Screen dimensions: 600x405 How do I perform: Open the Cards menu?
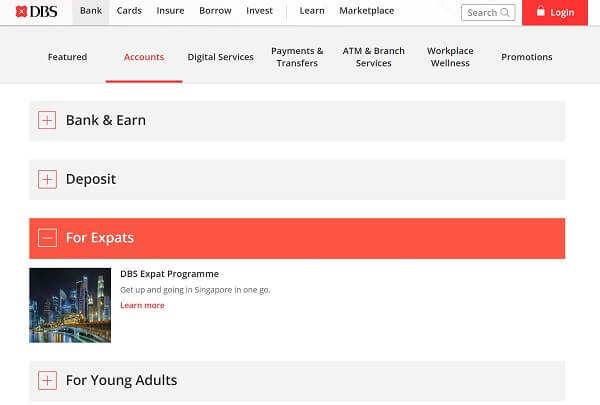(129, 11)
